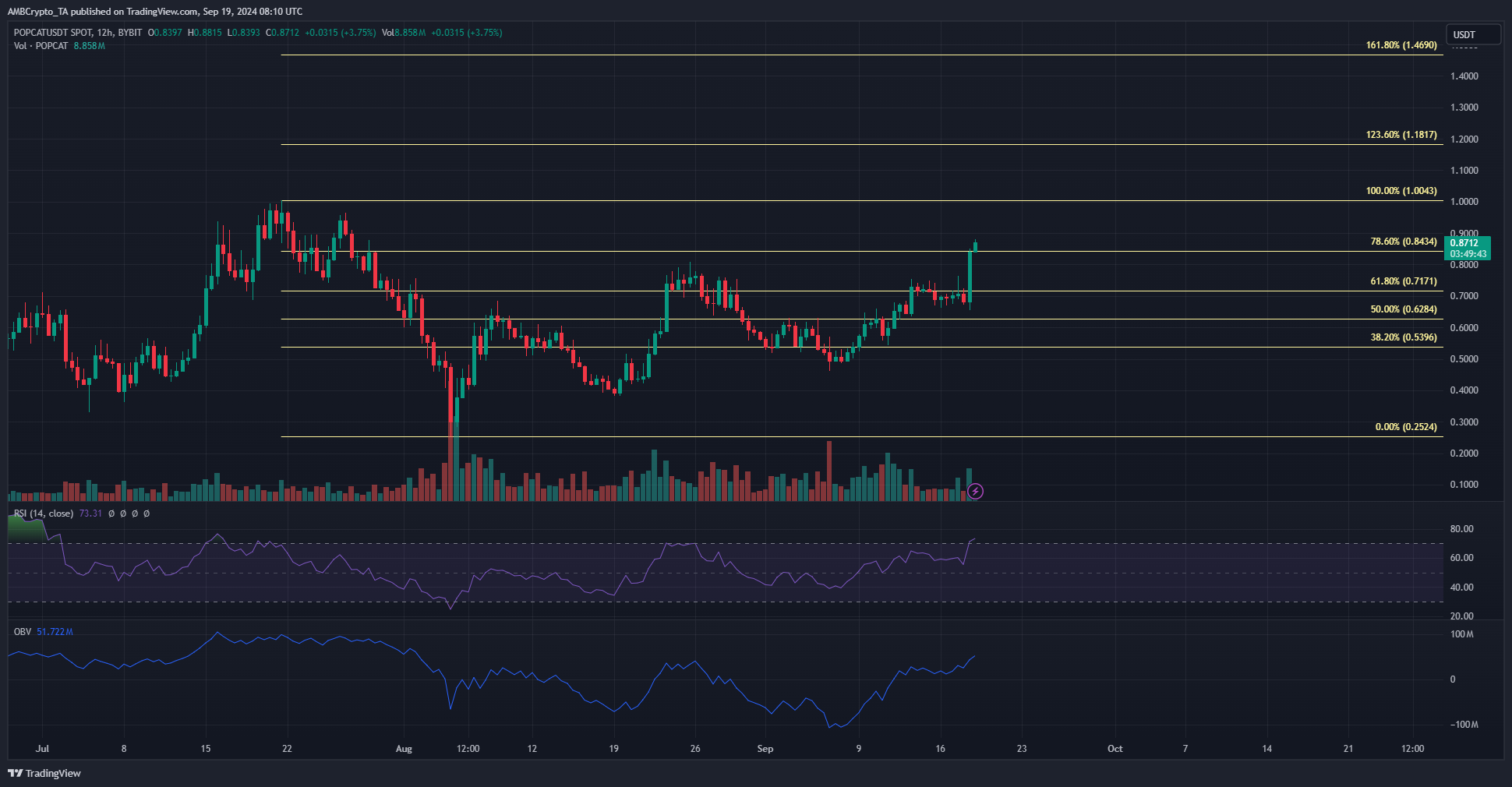Select the 50.00% (0.6284) Fib label
This screenshot has height=787, width=1512.
tap(1404, 309)
